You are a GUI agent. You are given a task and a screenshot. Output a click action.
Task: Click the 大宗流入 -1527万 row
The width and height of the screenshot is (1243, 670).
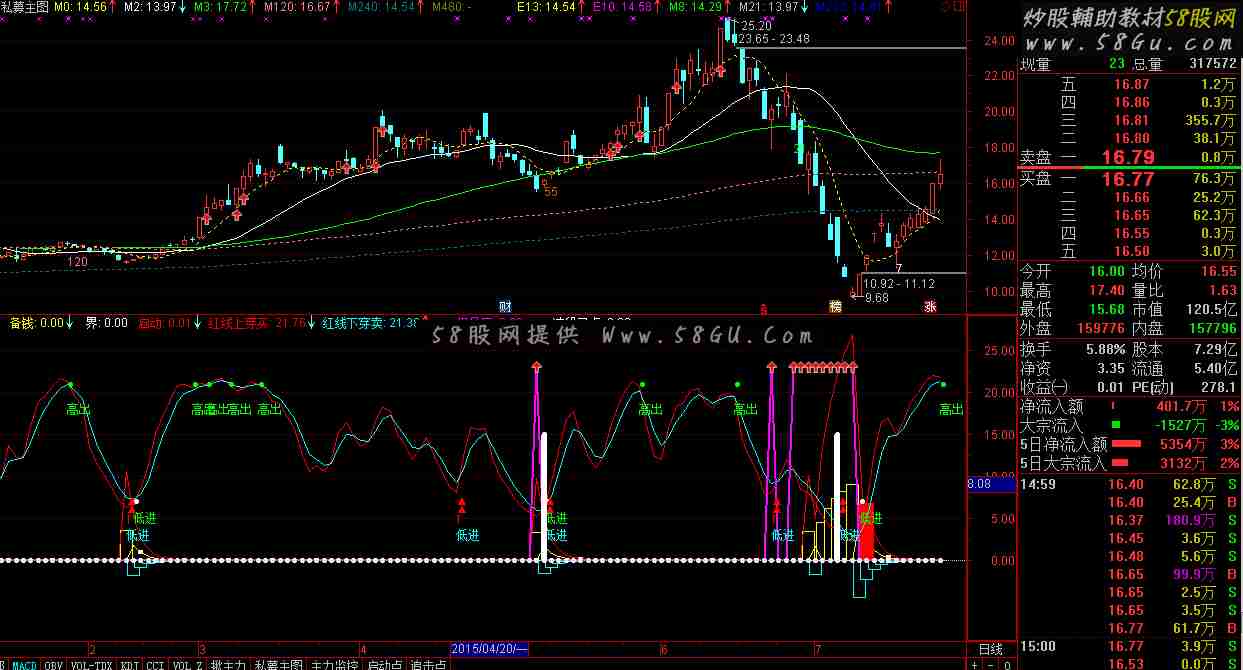pyautogui.click(x=1130, y=425)
